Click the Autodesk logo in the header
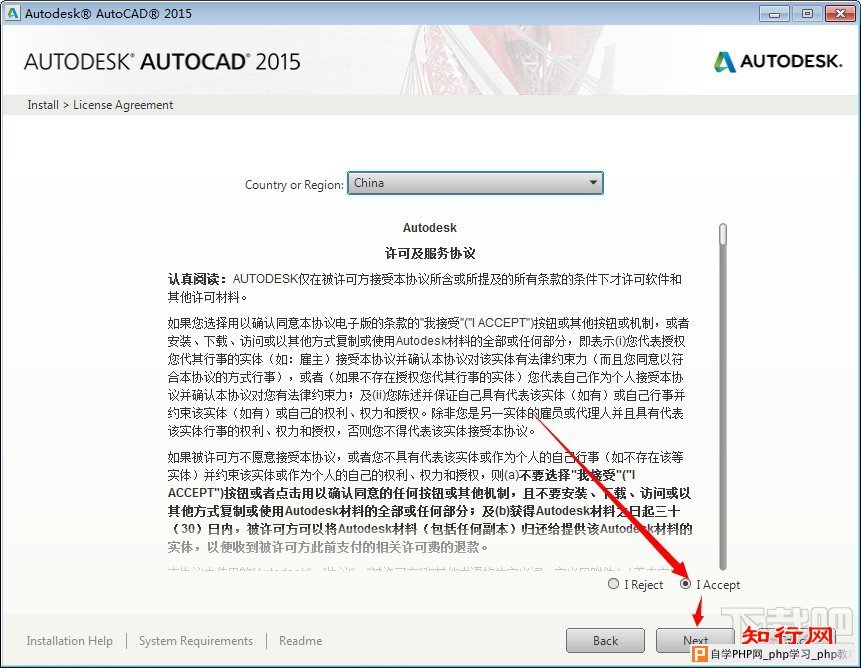The width and height of the screenshot is (861, 668). click(x=778, y=61)
